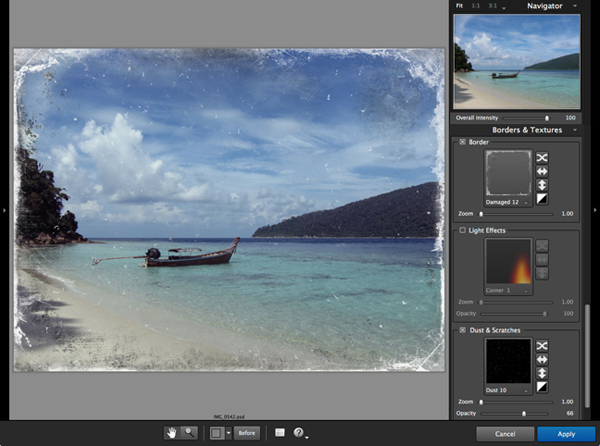Image resolution: width=600 pixels, height=446 pixels.
Task: Switch navigator zoom to 1:1
Action: 474,6
